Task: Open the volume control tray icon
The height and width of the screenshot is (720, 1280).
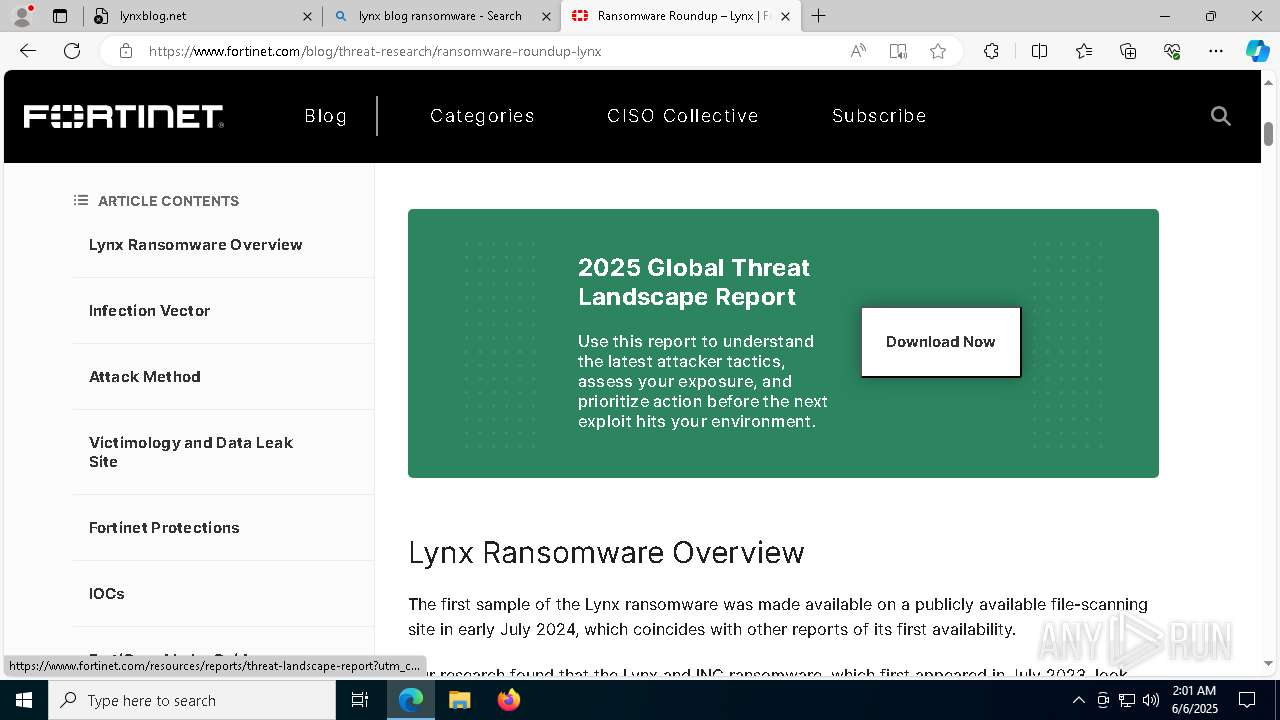Action: pos(1151,700)
